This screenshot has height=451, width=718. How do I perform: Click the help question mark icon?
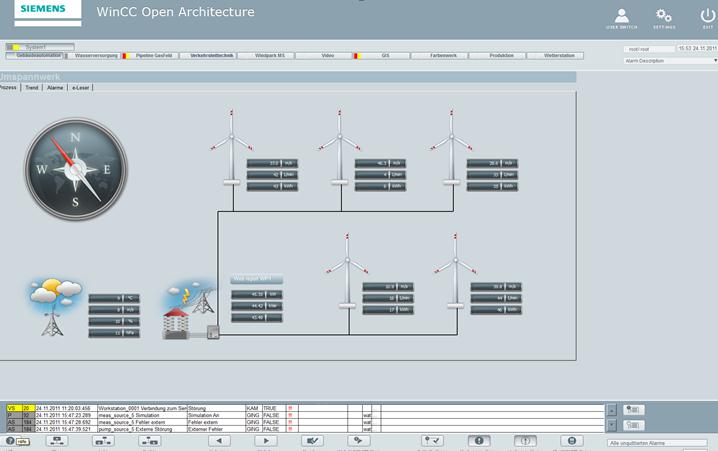[10, 441]
